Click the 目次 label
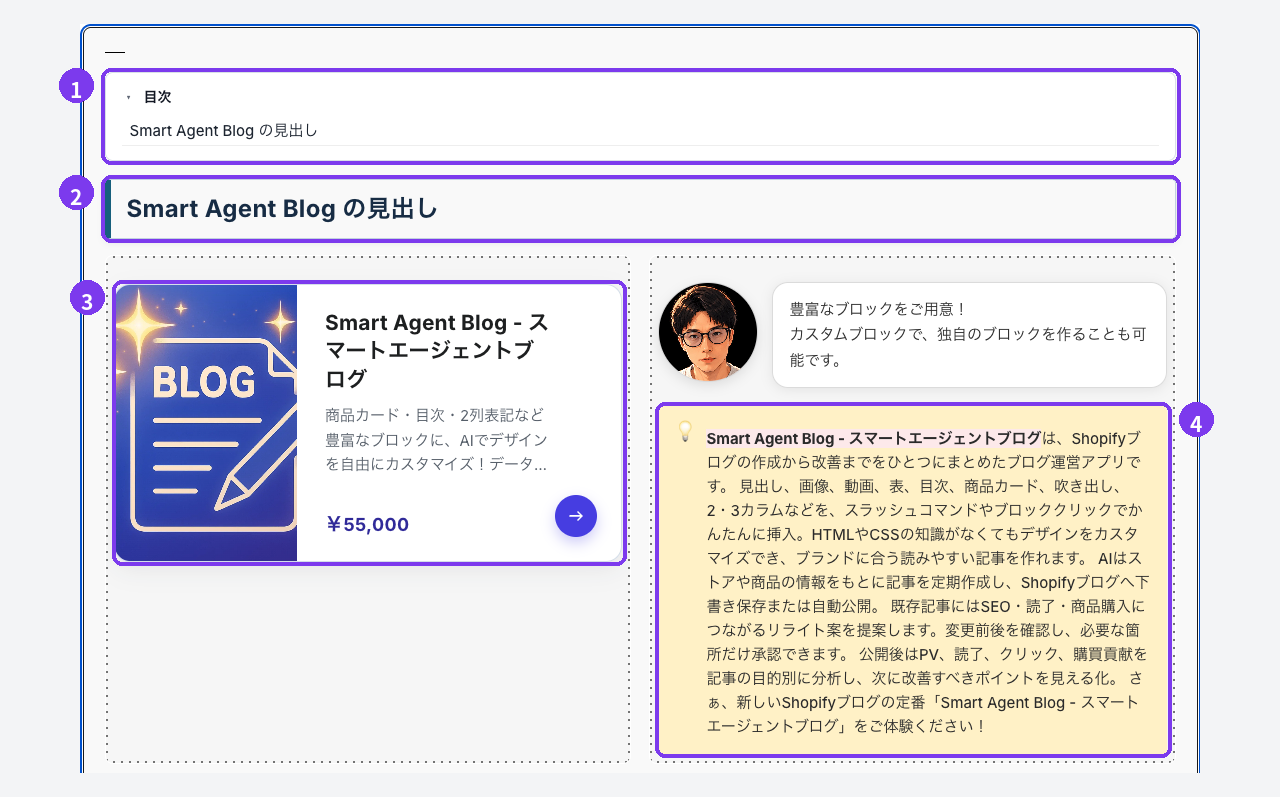 point(157,98)
